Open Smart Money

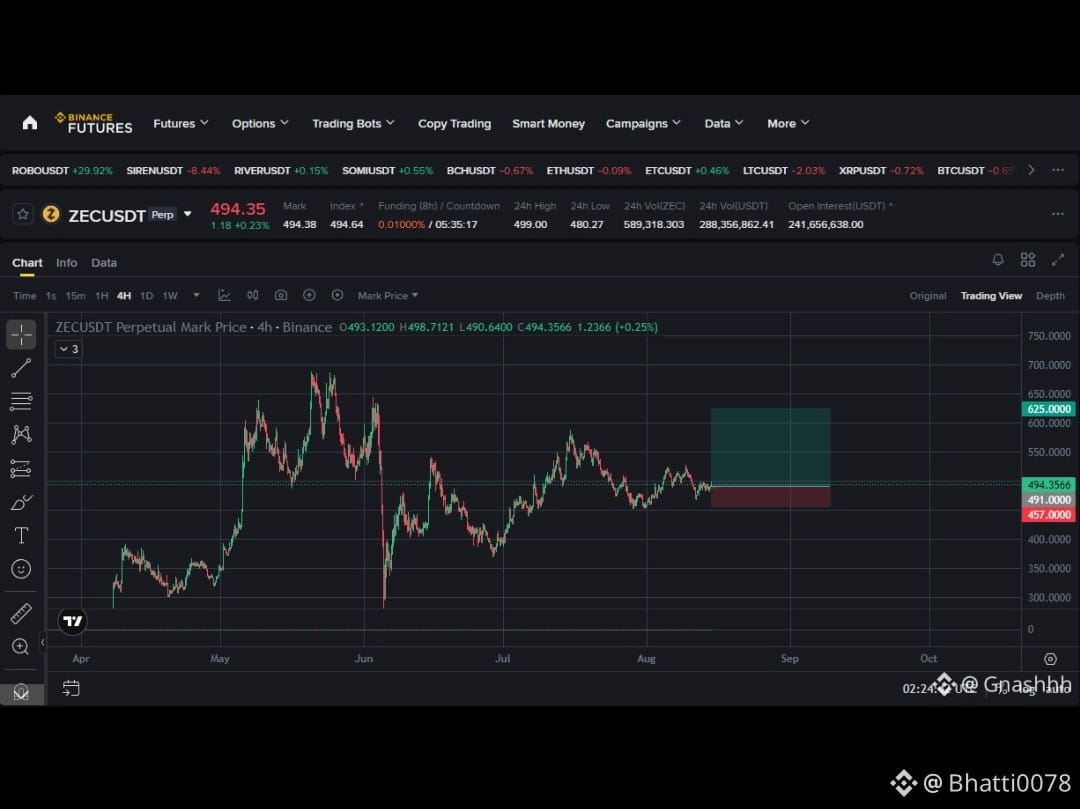coord(548,124)
